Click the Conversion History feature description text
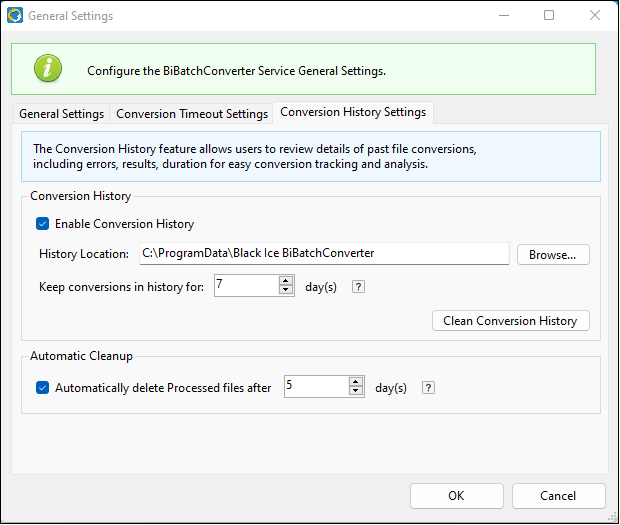The image size is (620, 525). [255, 156]
